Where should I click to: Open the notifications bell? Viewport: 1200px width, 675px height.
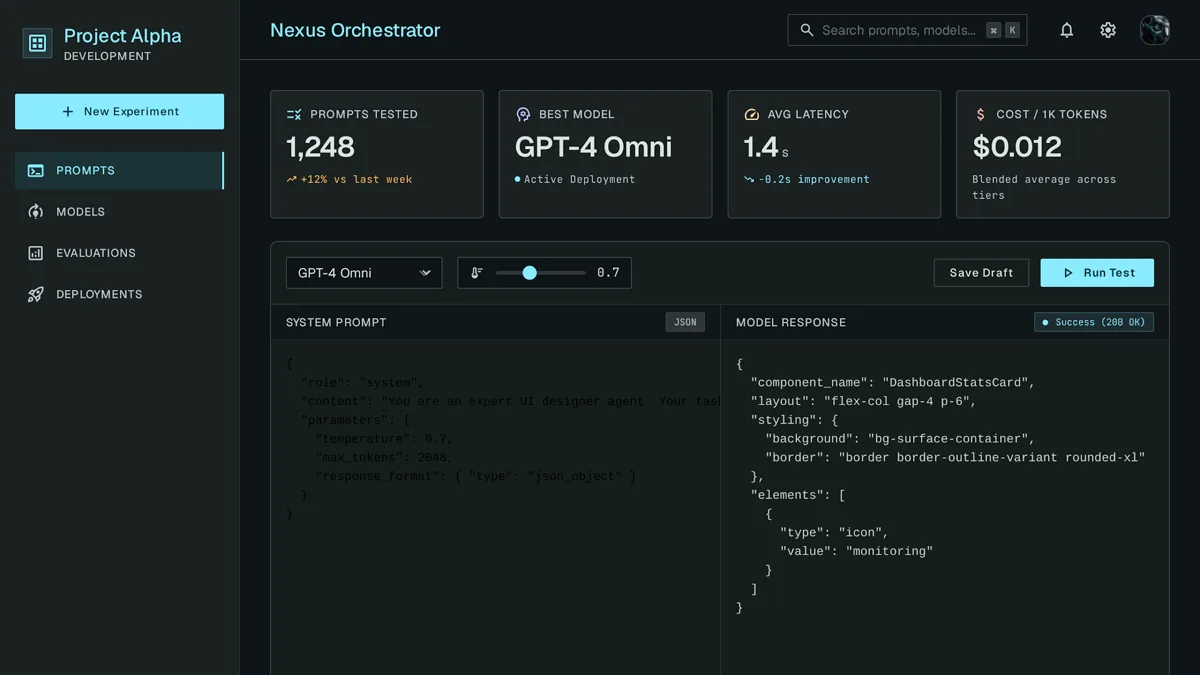click(x=1067, y=30)
